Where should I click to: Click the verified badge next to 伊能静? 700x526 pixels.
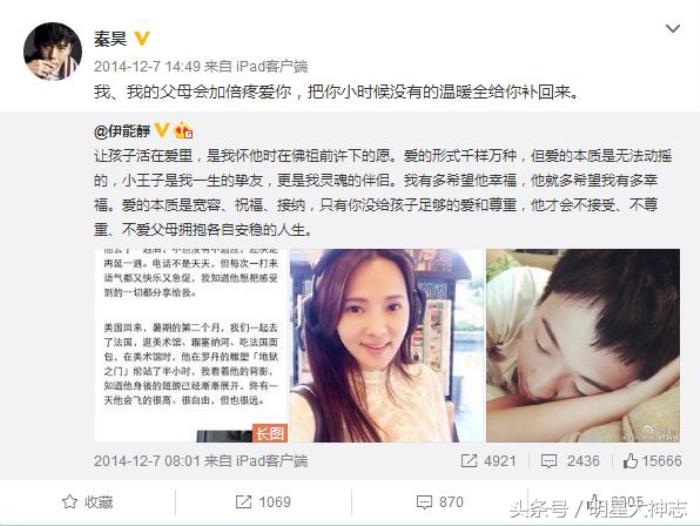(x=161, y=130)
